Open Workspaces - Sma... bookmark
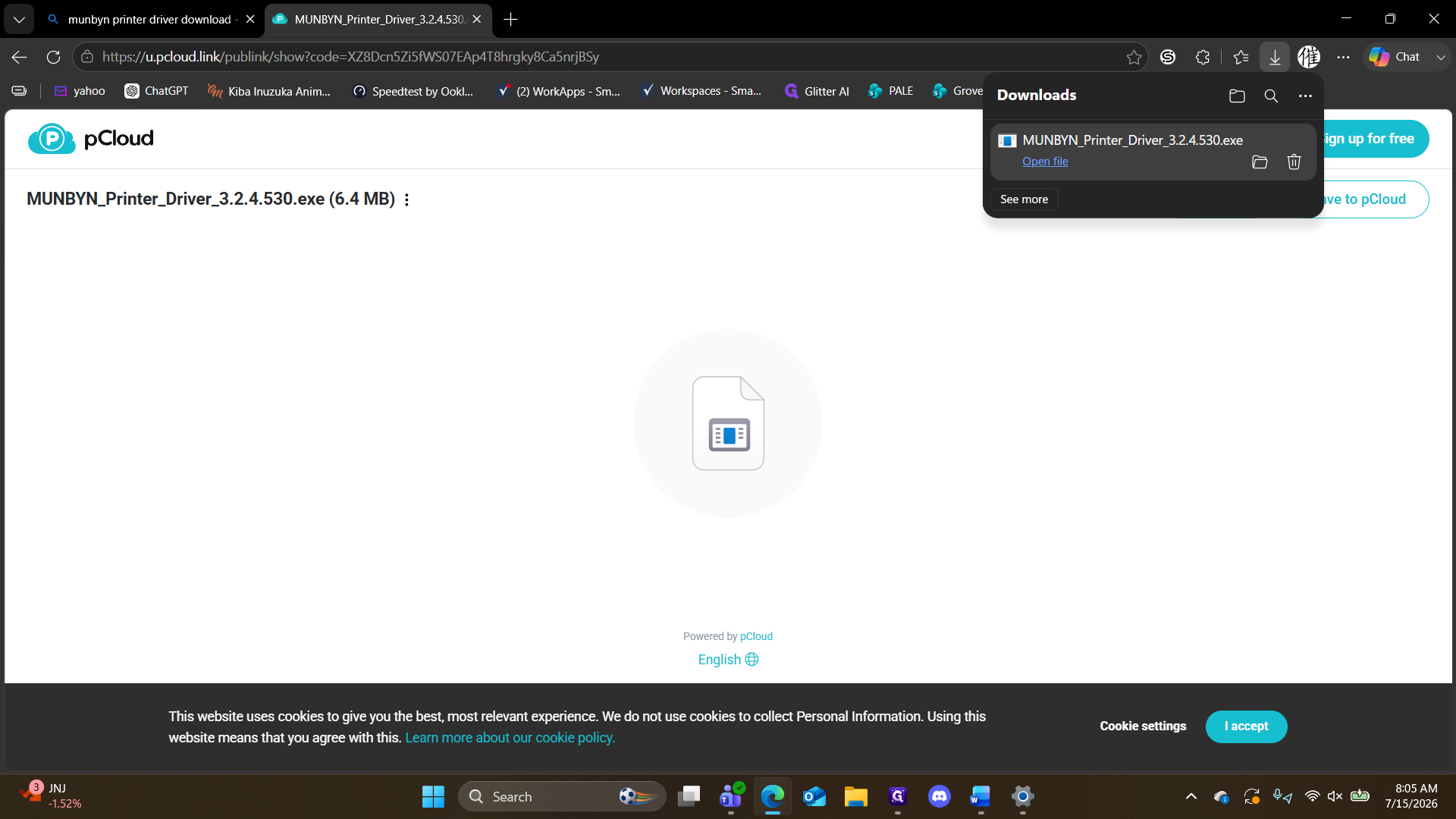This screenshot has height=819, width=1456. pos(701,91)
